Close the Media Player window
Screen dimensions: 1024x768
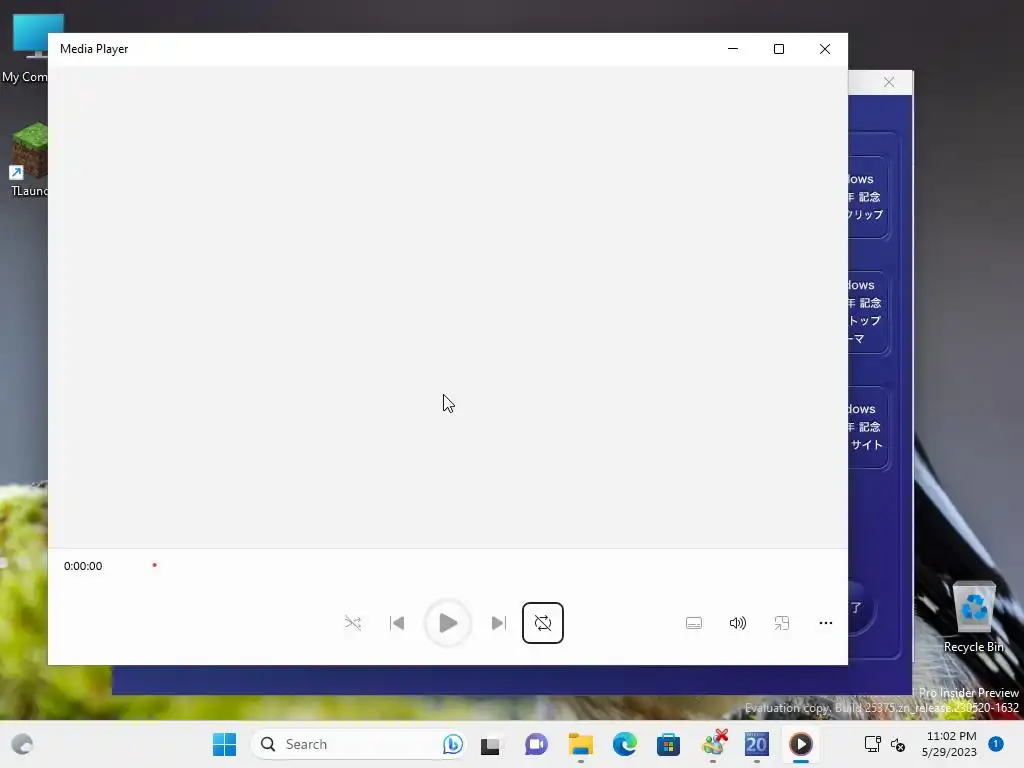825,49
